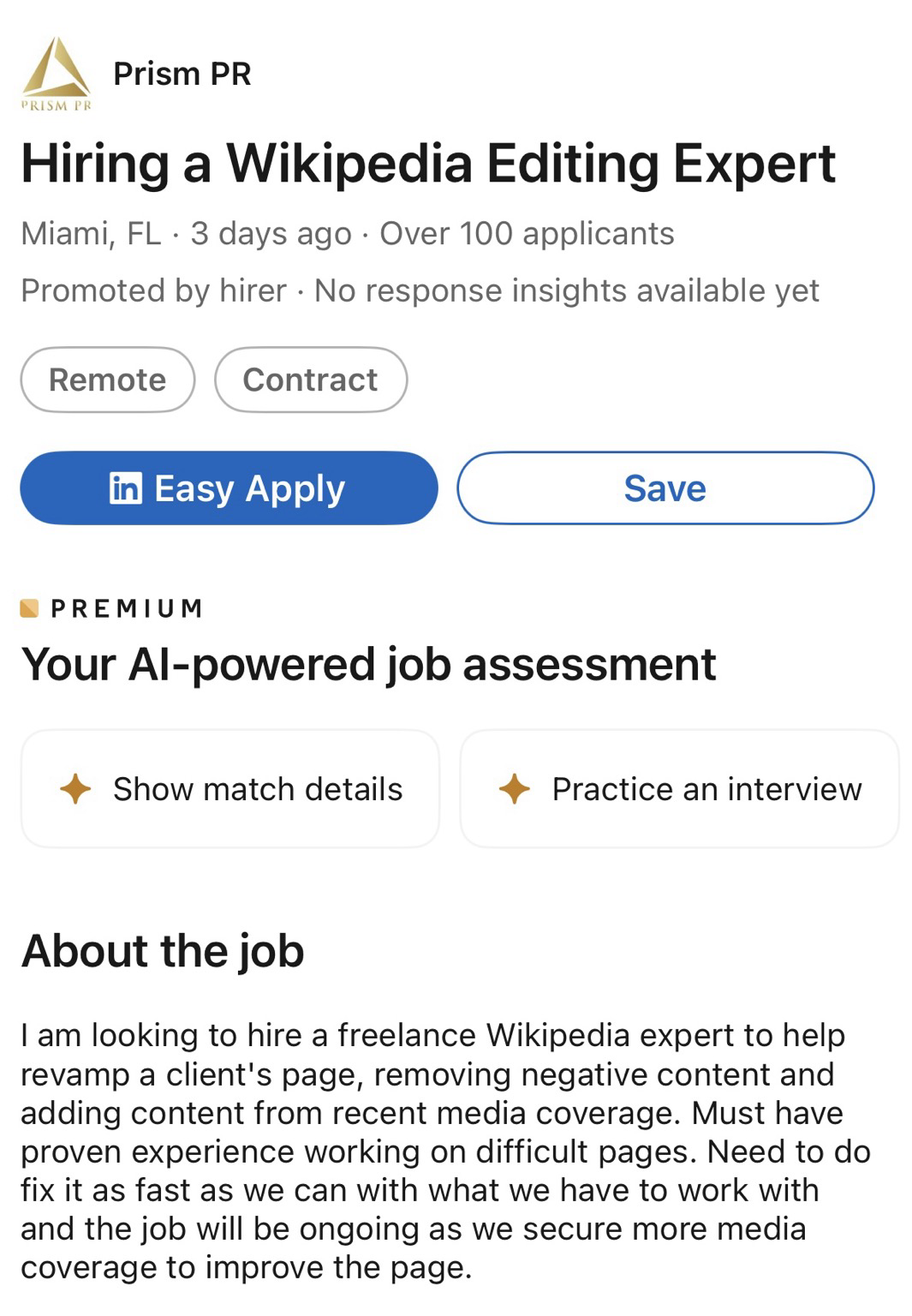Click the job title 'Hiring a Wikipedia Editing Expert'
Image resolution: width=912 pixels, height=1316 pixels.
pos(427,163)
